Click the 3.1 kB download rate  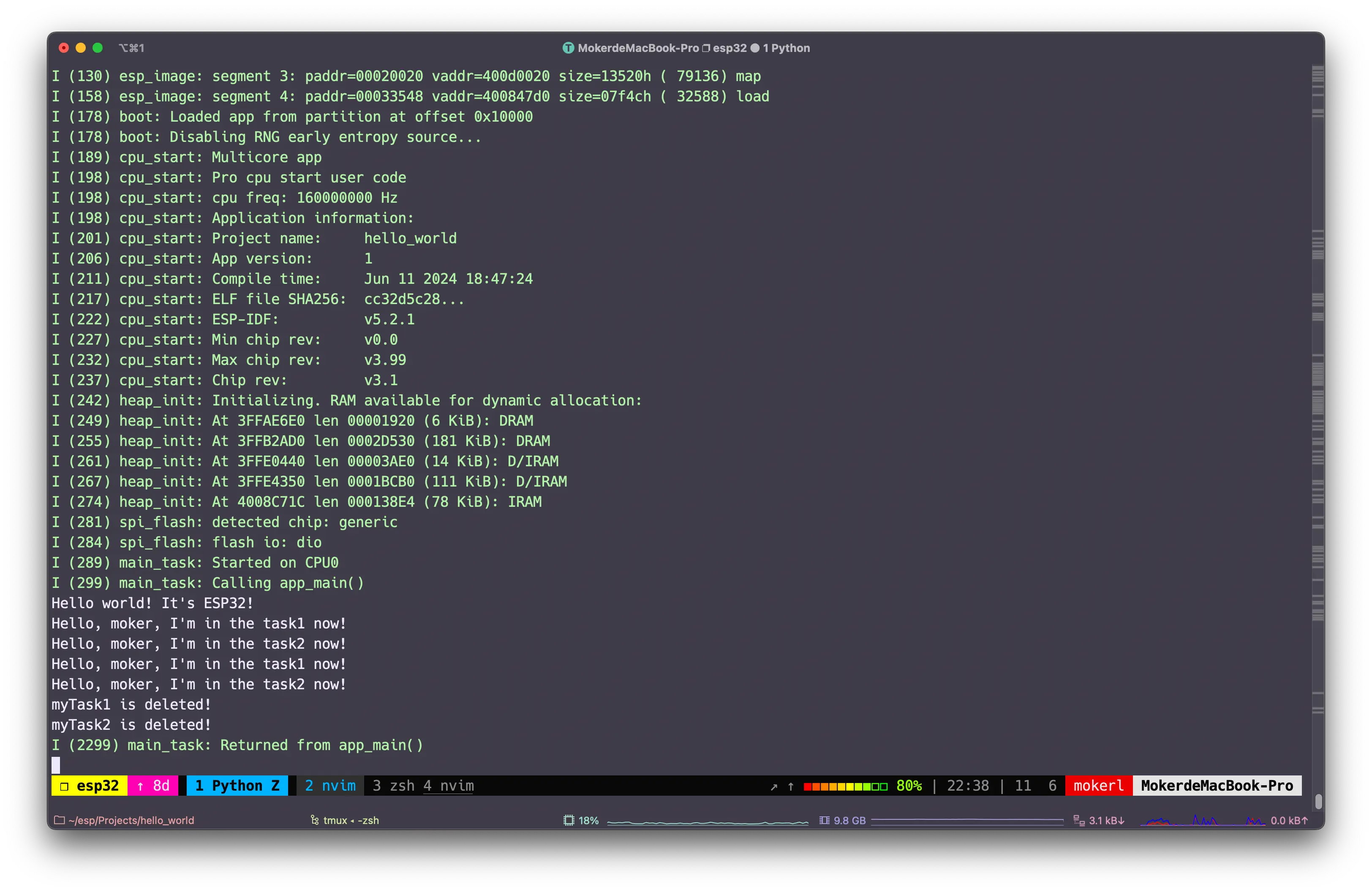point(1107,821)
